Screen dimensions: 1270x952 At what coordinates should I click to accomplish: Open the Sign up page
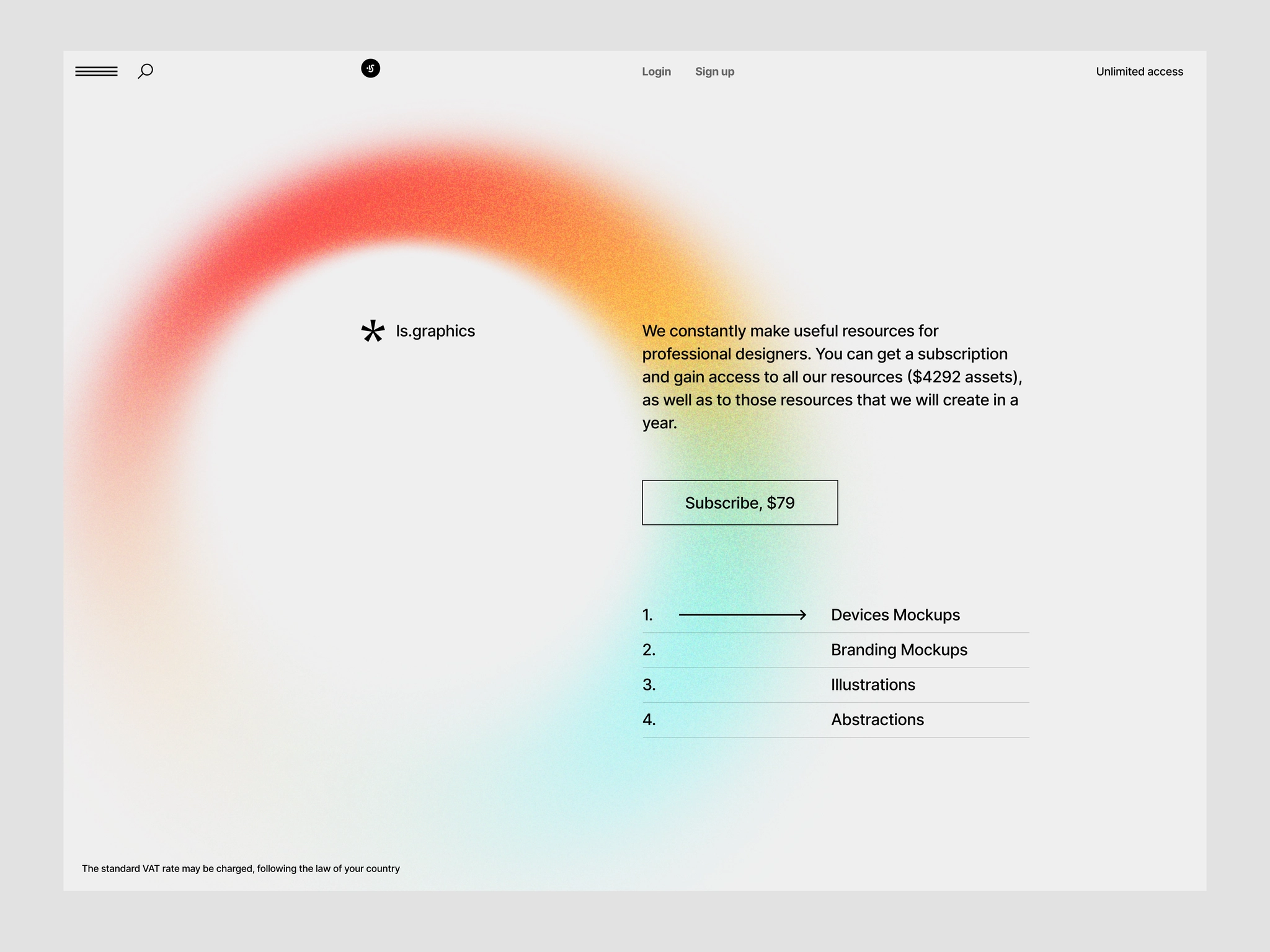pos(714,71)
